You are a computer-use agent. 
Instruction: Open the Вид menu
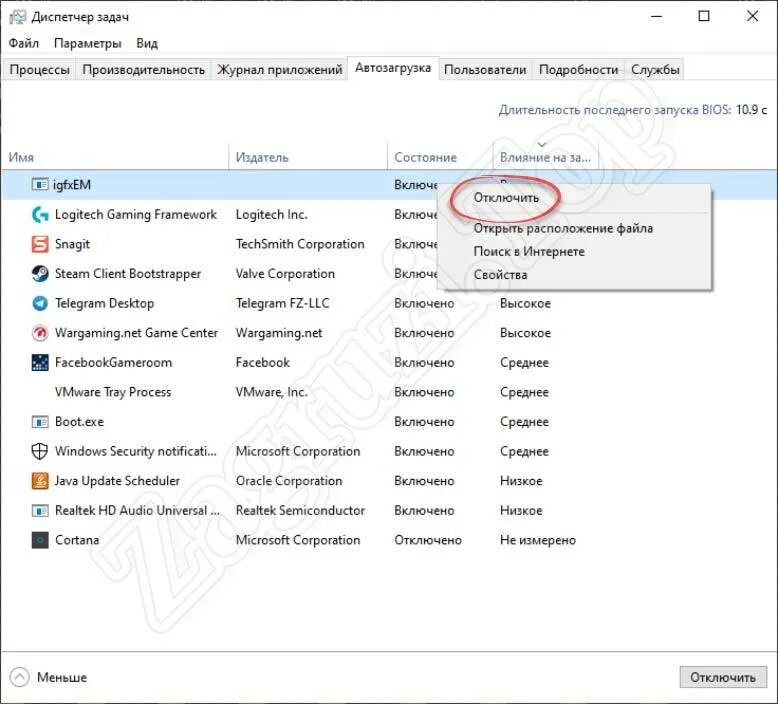147,43
